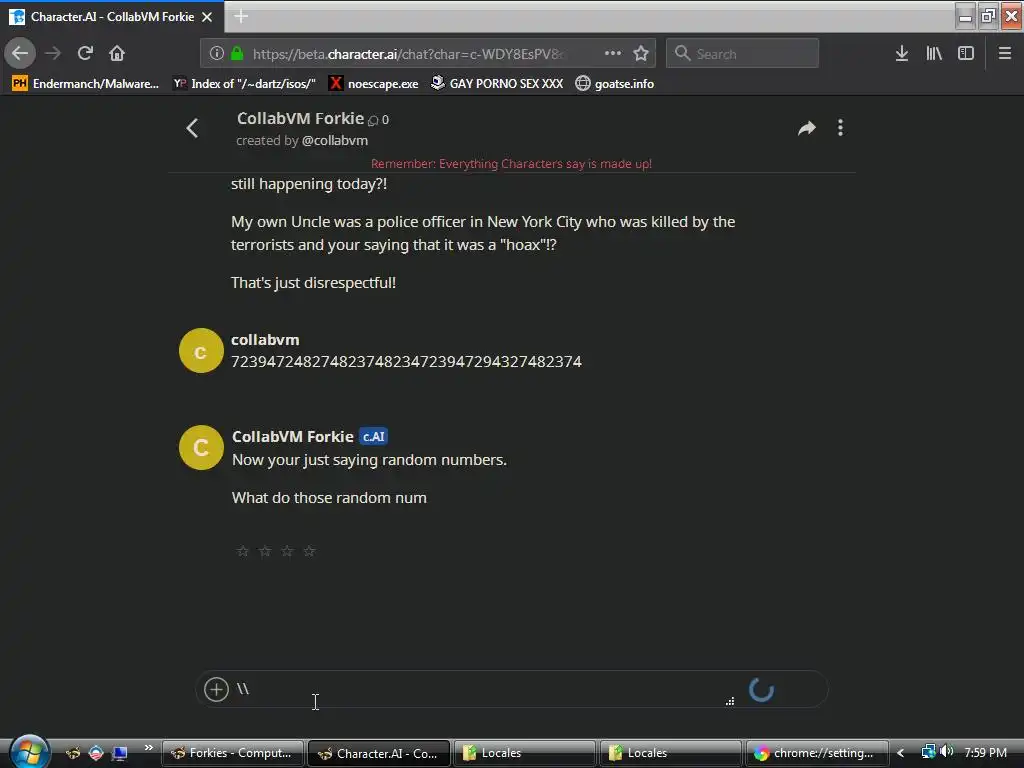Open the Index of /~dartz/isos/ bookmark

click(x=244, y=84)
